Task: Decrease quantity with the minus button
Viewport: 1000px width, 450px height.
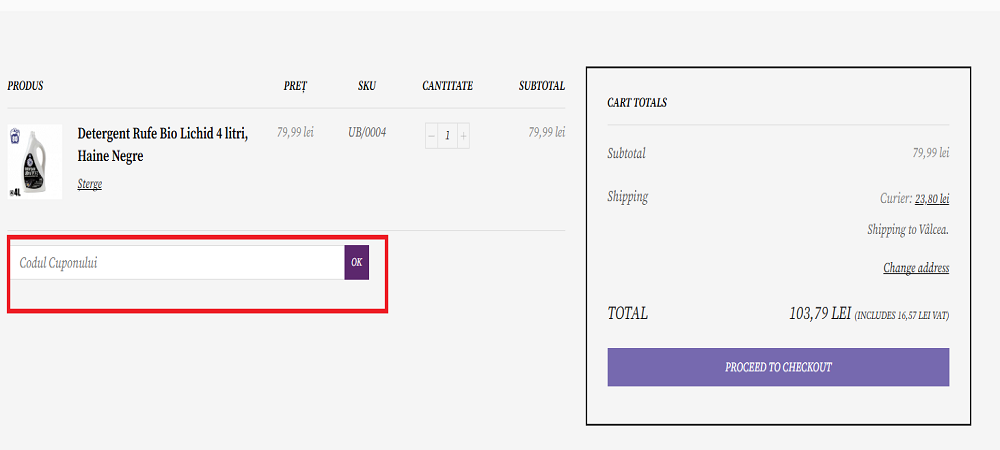Action: click(x=431, y=135)
